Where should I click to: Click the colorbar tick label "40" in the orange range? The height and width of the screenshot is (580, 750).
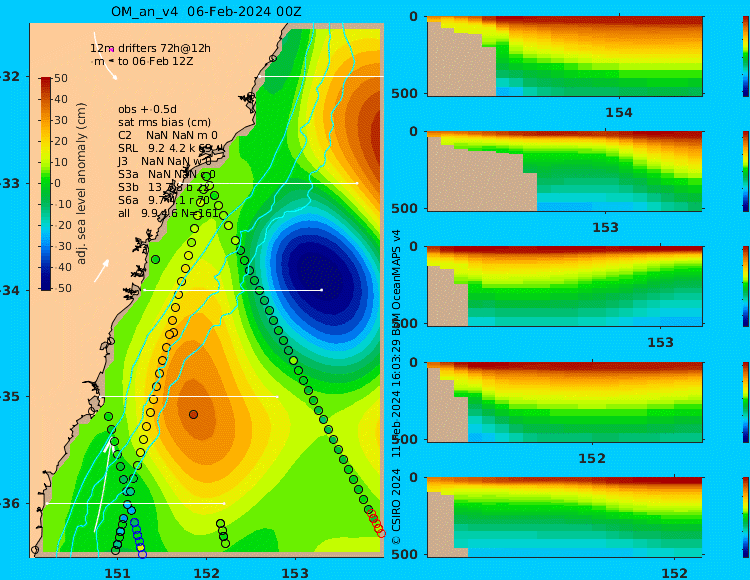click(x=61, y=99)
